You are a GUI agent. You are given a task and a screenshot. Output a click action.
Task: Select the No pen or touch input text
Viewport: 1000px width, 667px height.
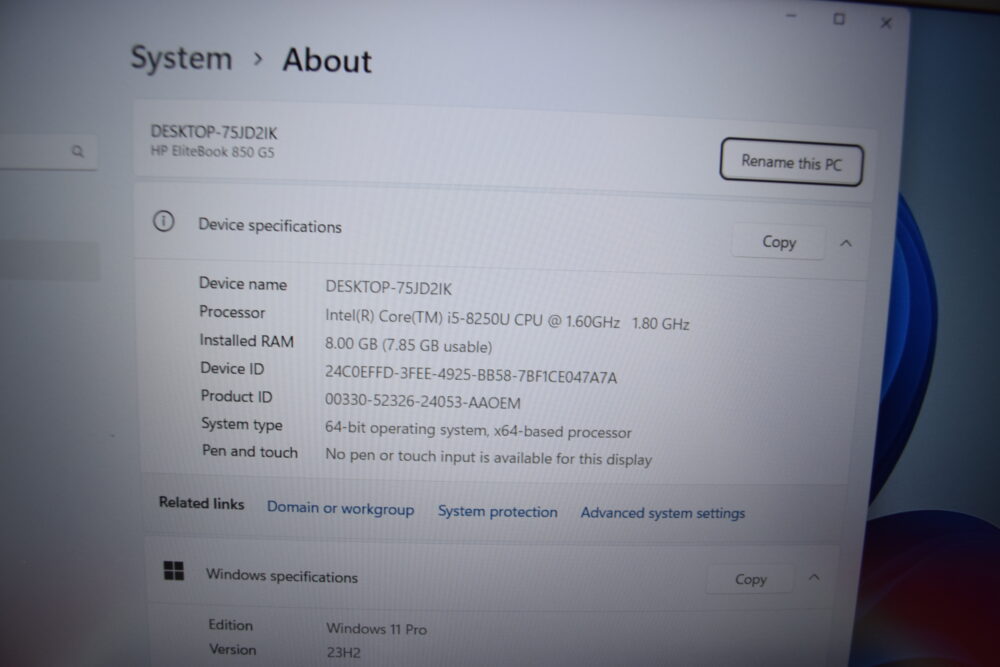[x=489, y=457]
